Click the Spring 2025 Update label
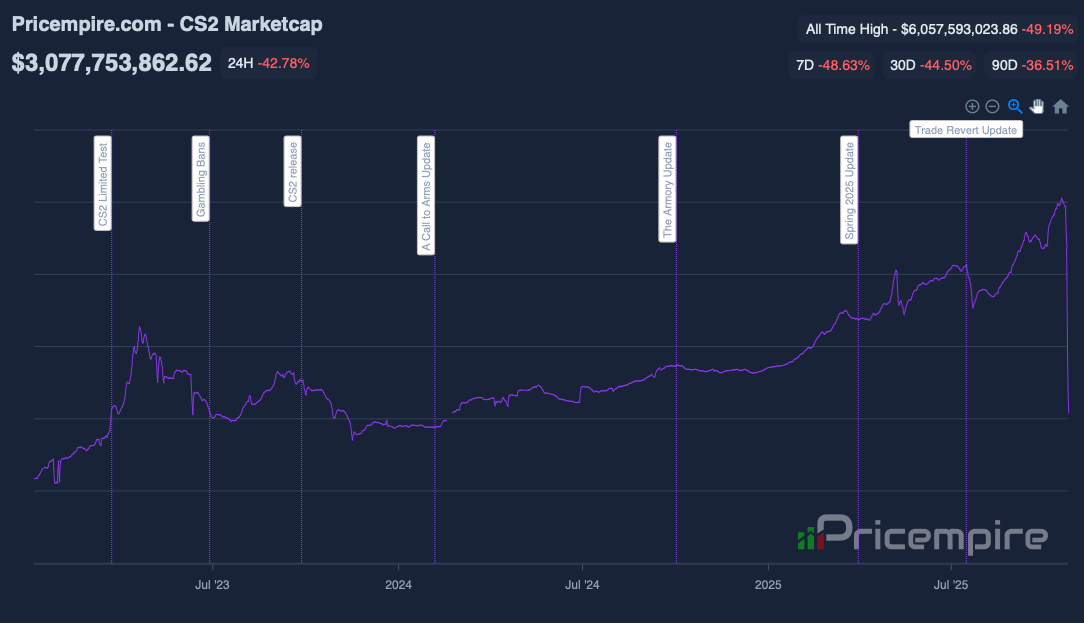Image resolution: width=1084 pixels, height=623 pixels. [850, 191]
